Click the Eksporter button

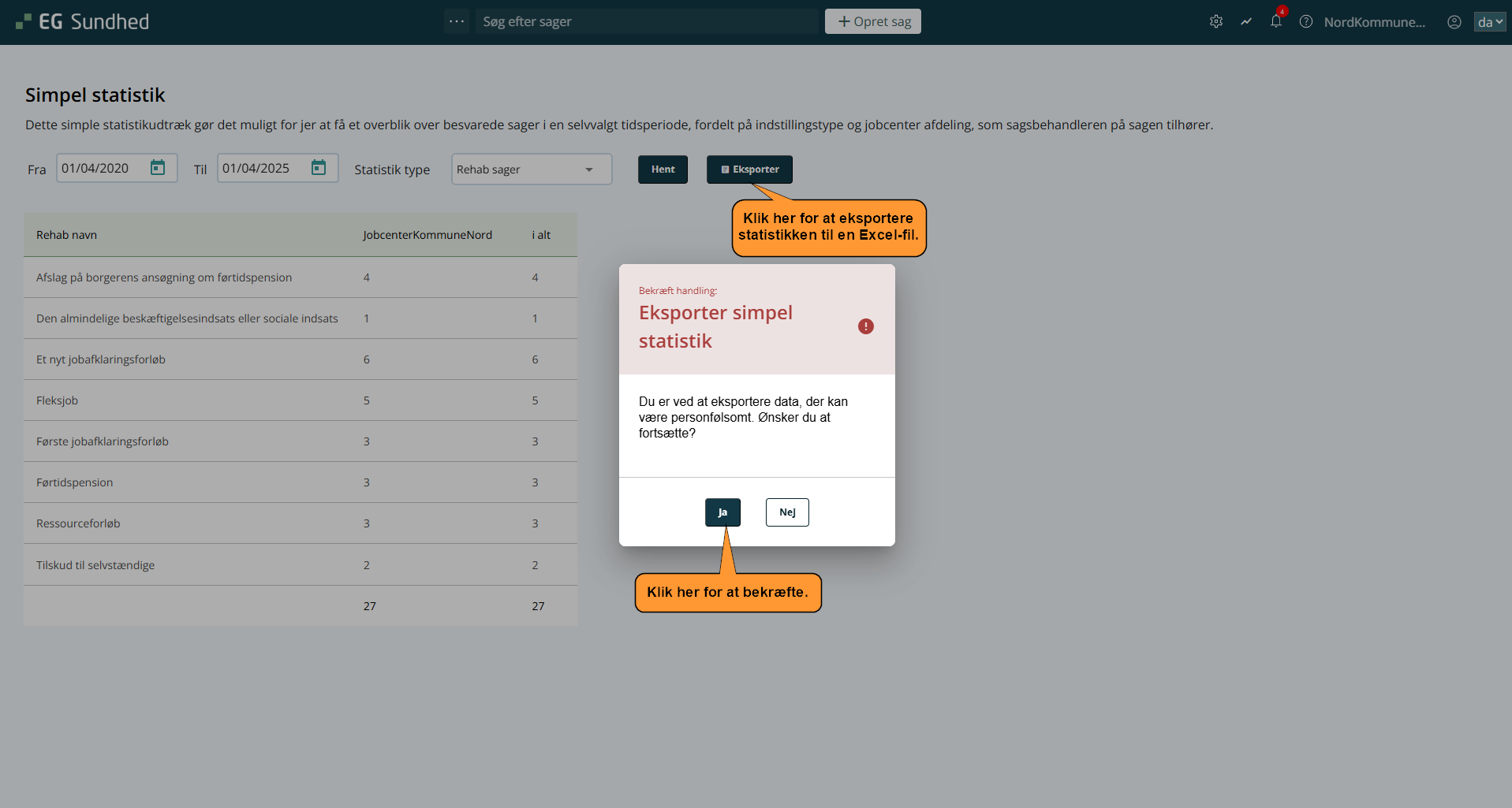point(749,169)
